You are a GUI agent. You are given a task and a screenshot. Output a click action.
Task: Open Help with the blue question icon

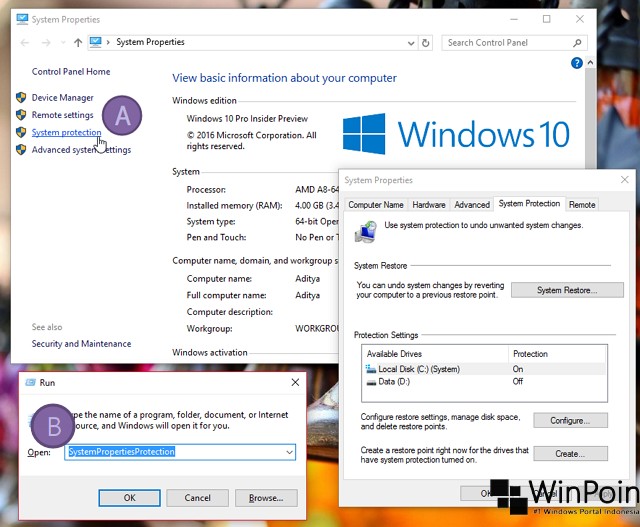click(x=577, y=63)
